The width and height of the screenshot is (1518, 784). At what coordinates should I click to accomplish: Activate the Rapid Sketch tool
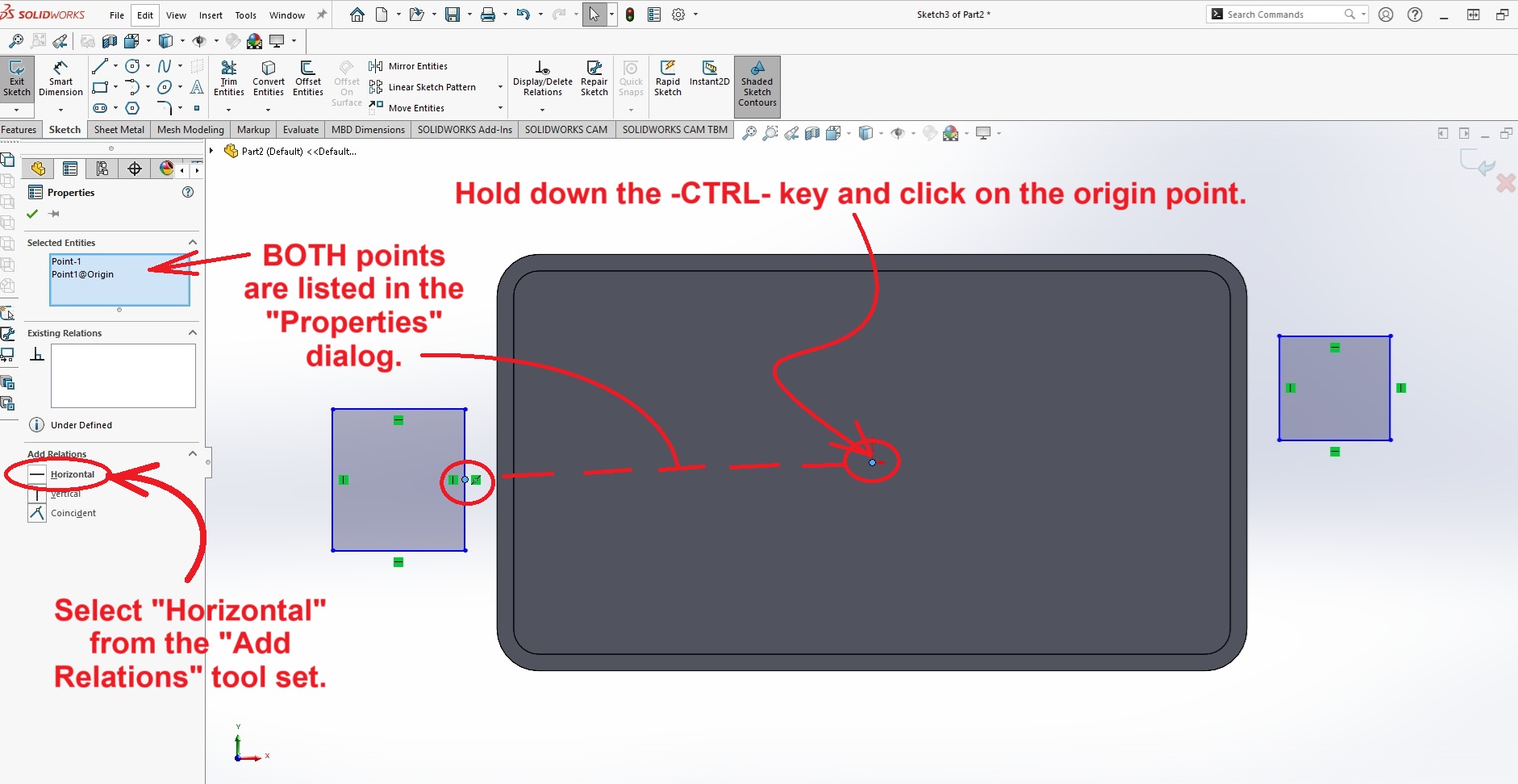[x=668, y=78]
